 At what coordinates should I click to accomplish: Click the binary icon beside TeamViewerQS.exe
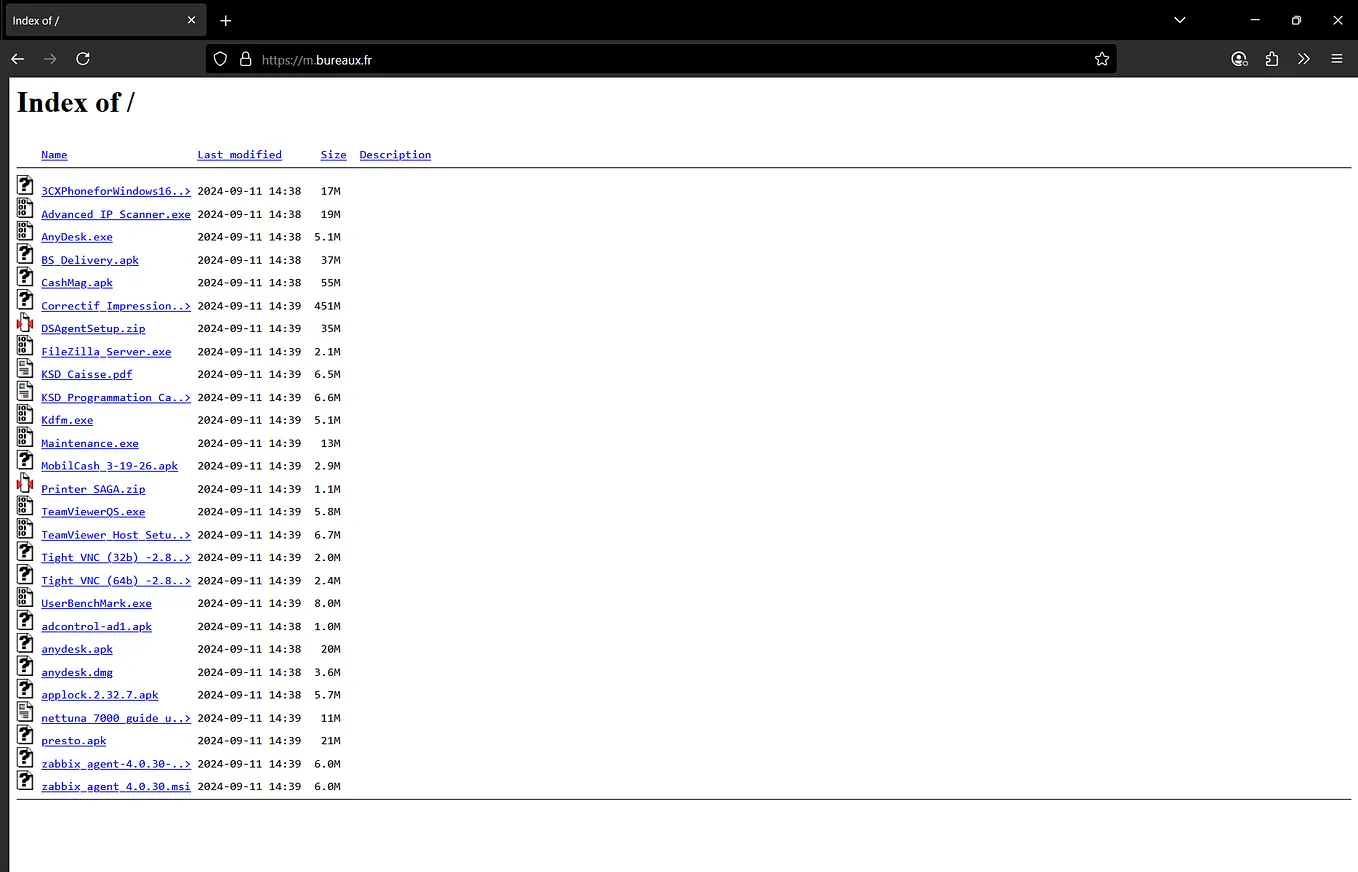click(25, 506)
